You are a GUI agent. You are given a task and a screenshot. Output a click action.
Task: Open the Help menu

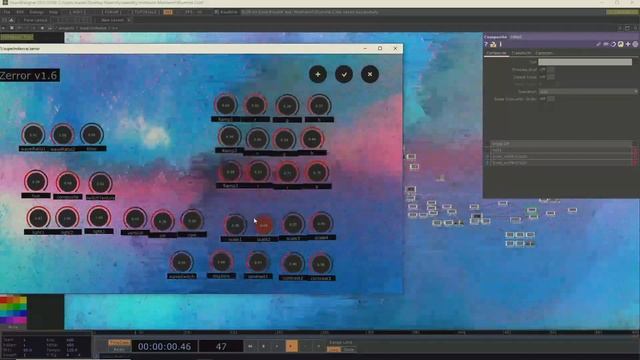[53, 12]
